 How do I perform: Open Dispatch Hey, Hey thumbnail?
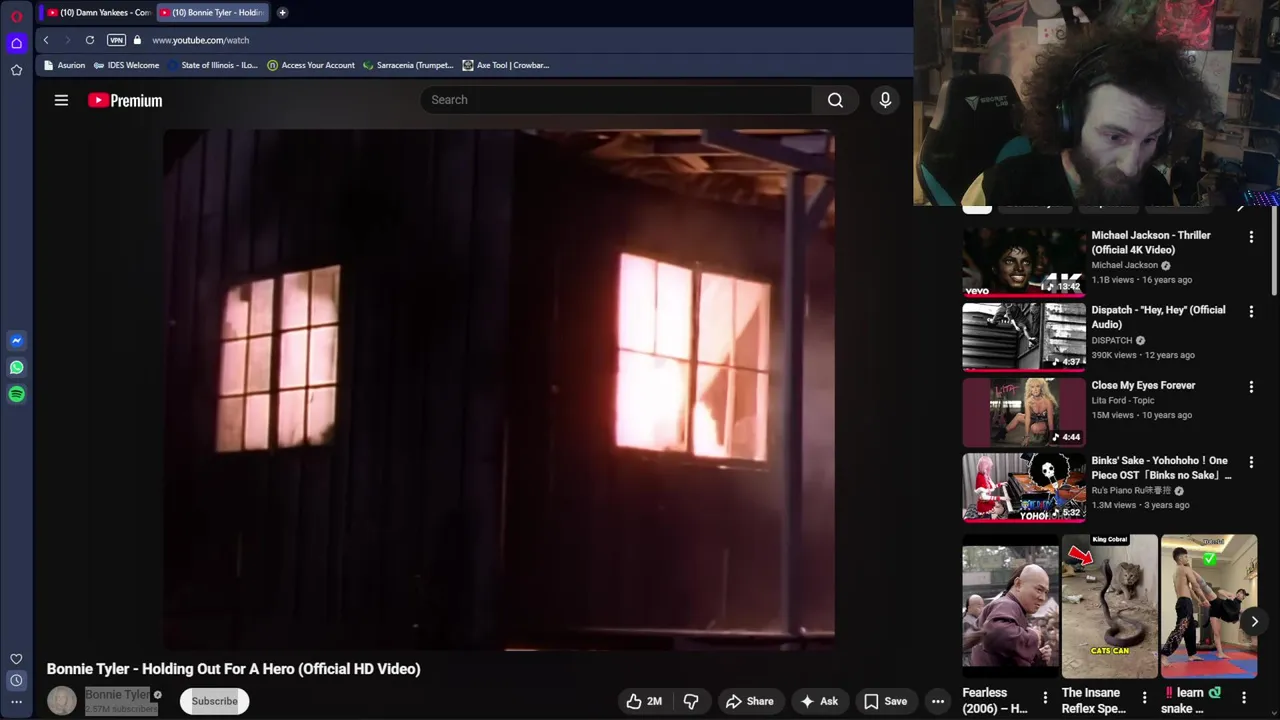[x=1023, y=337]
